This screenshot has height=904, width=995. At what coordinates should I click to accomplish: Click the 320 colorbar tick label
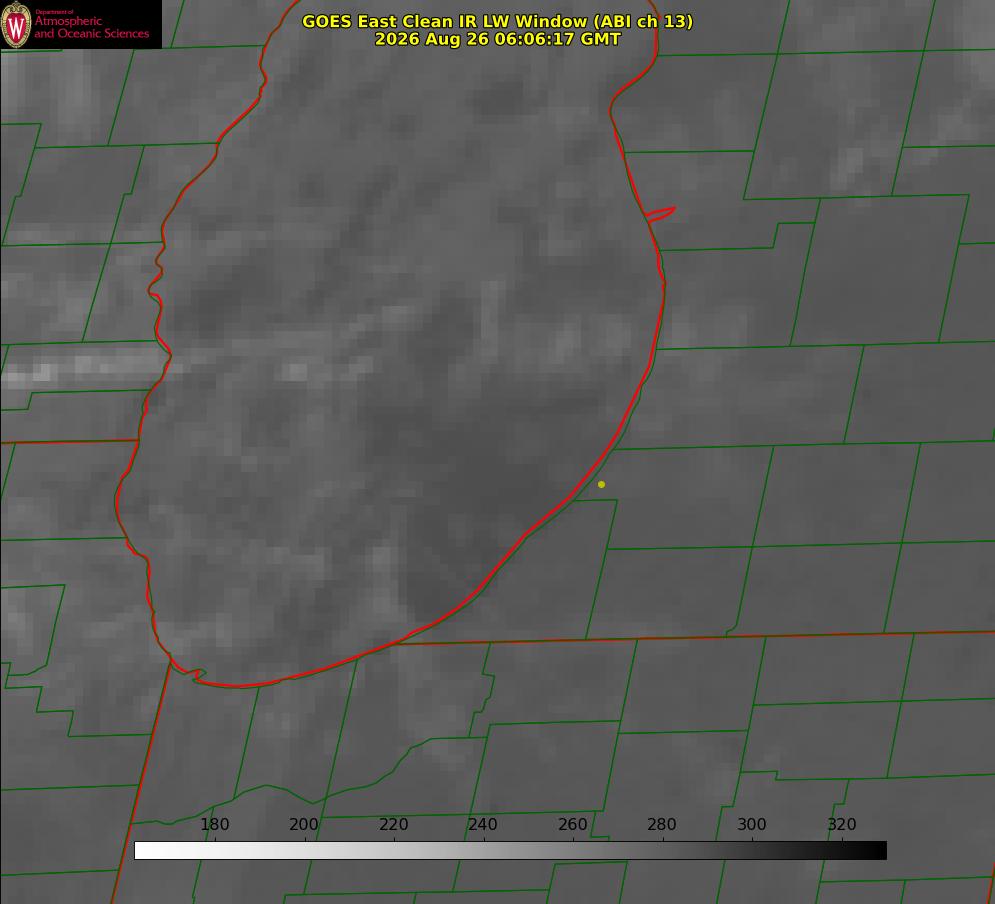pos(842,824)
